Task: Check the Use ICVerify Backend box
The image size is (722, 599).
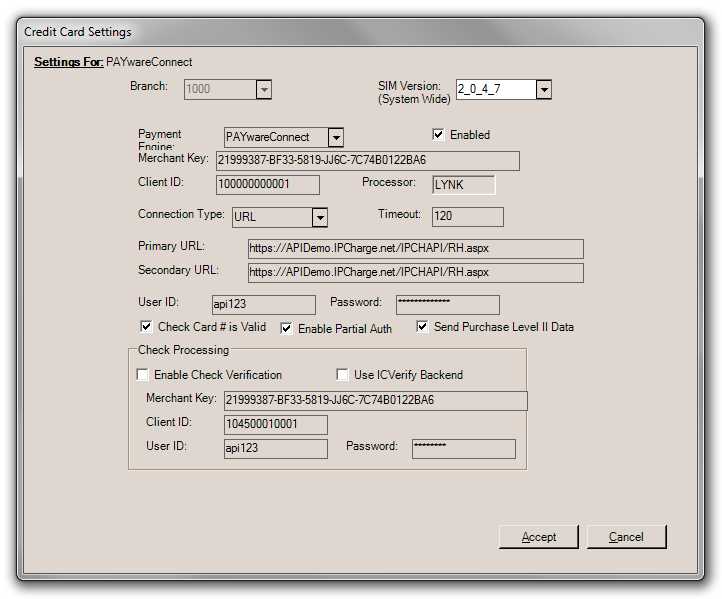Action: click(x=342, y=374)
